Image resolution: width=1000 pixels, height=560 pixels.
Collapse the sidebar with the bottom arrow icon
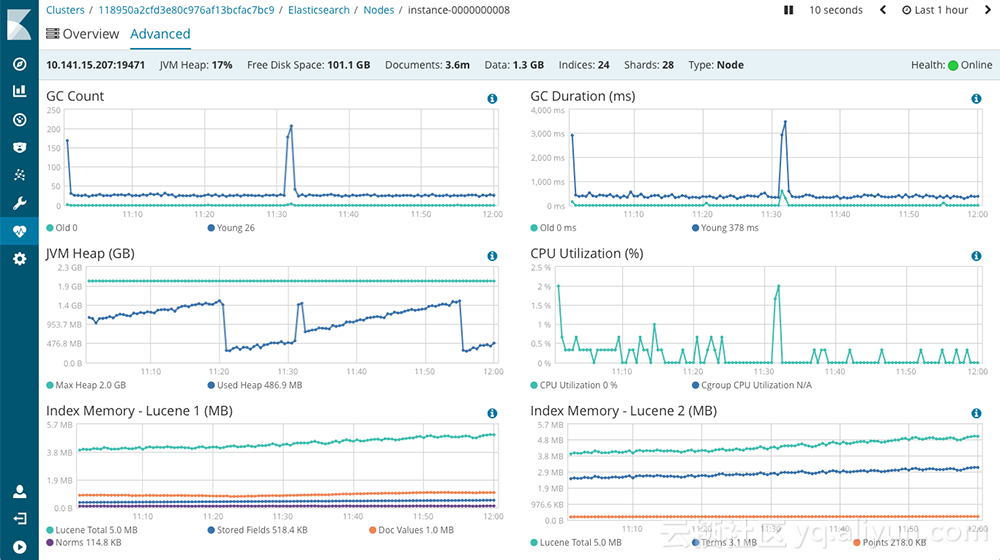(x=19, y=546)
